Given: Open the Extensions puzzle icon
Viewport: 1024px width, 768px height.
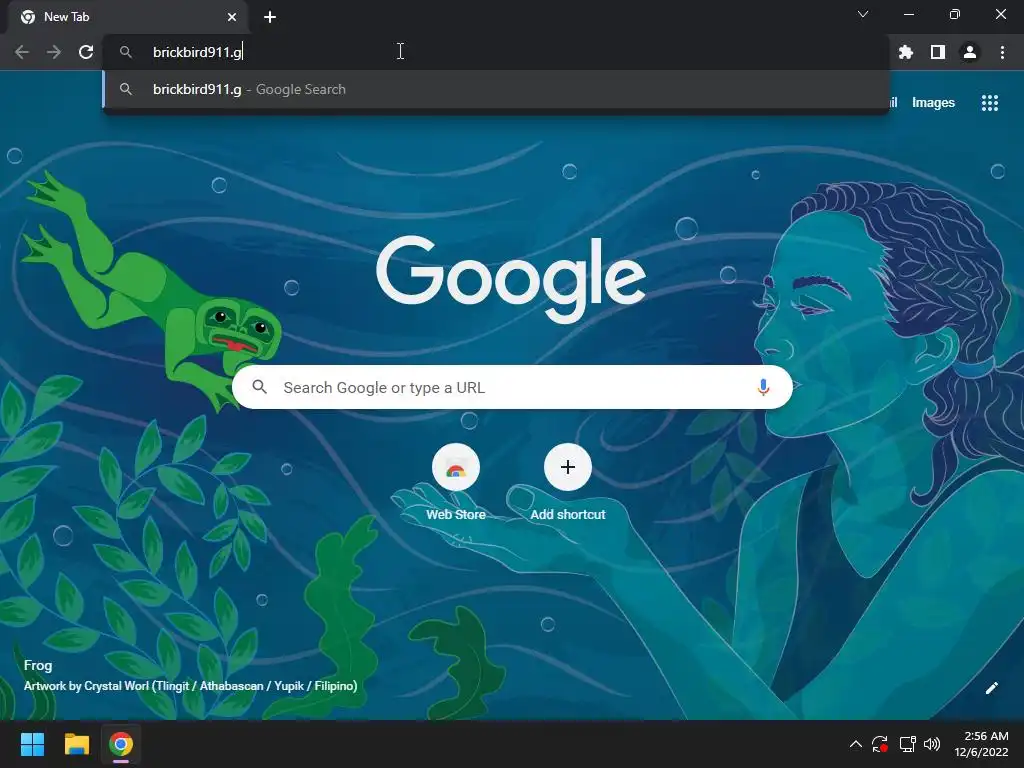Looking at the screenshot, I should (905, 52).
